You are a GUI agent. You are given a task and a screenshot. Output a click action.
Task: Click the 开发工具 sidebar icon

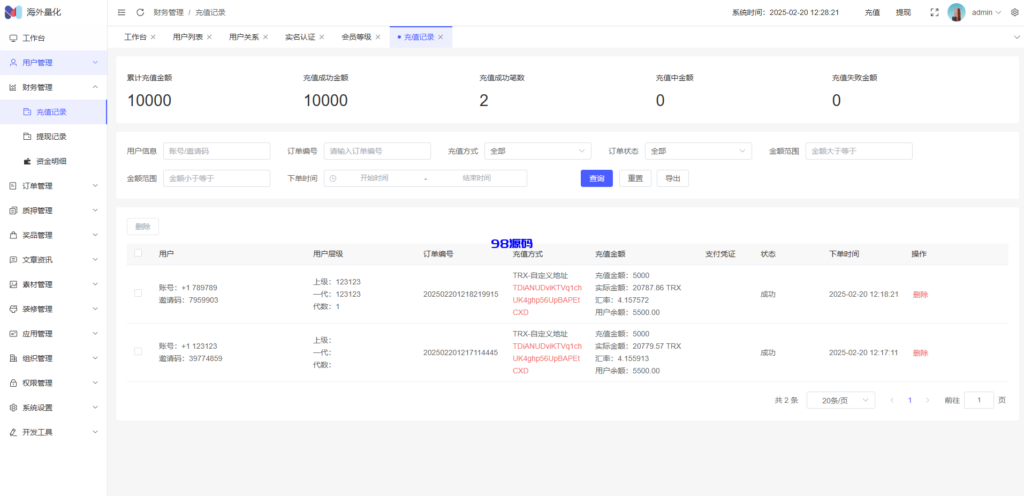[x=13, y=432]
